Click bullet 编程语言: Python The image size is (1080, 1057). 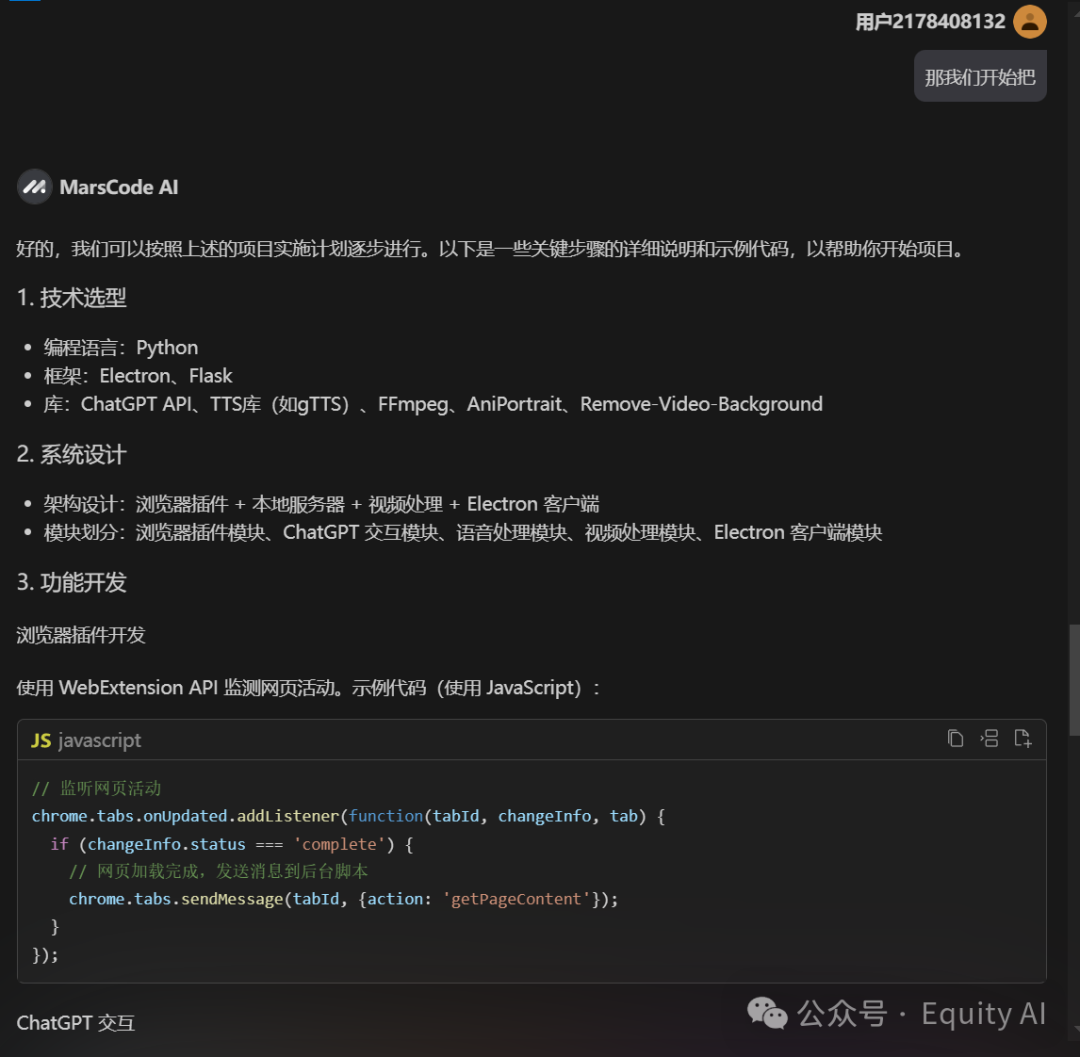point(121,347)
